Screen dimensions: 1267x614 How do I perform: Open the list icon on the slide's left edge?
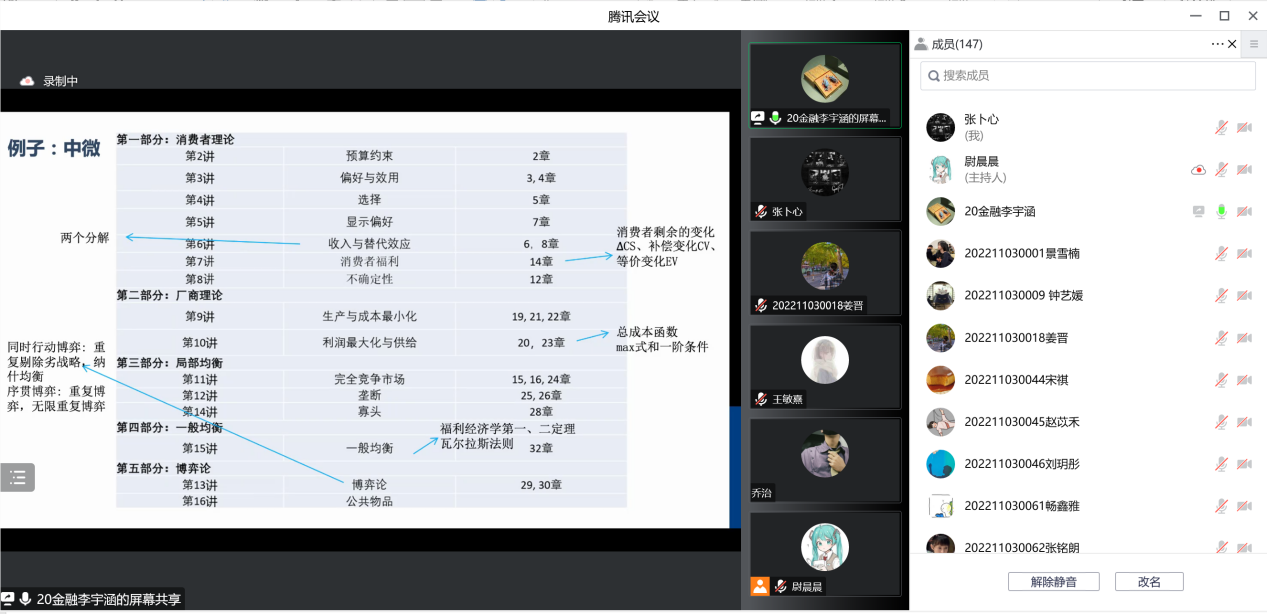tap(18, 477)
